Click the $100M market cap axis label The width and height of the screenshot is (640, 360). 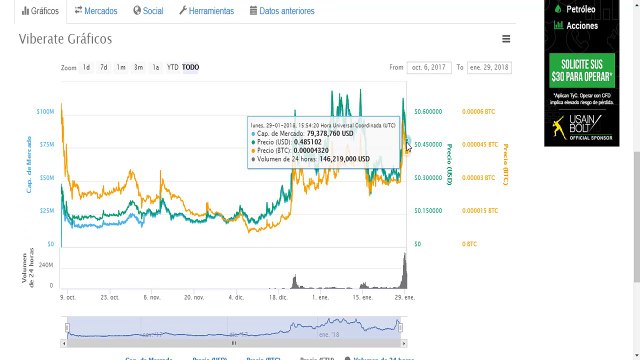[x=45, y=111]
